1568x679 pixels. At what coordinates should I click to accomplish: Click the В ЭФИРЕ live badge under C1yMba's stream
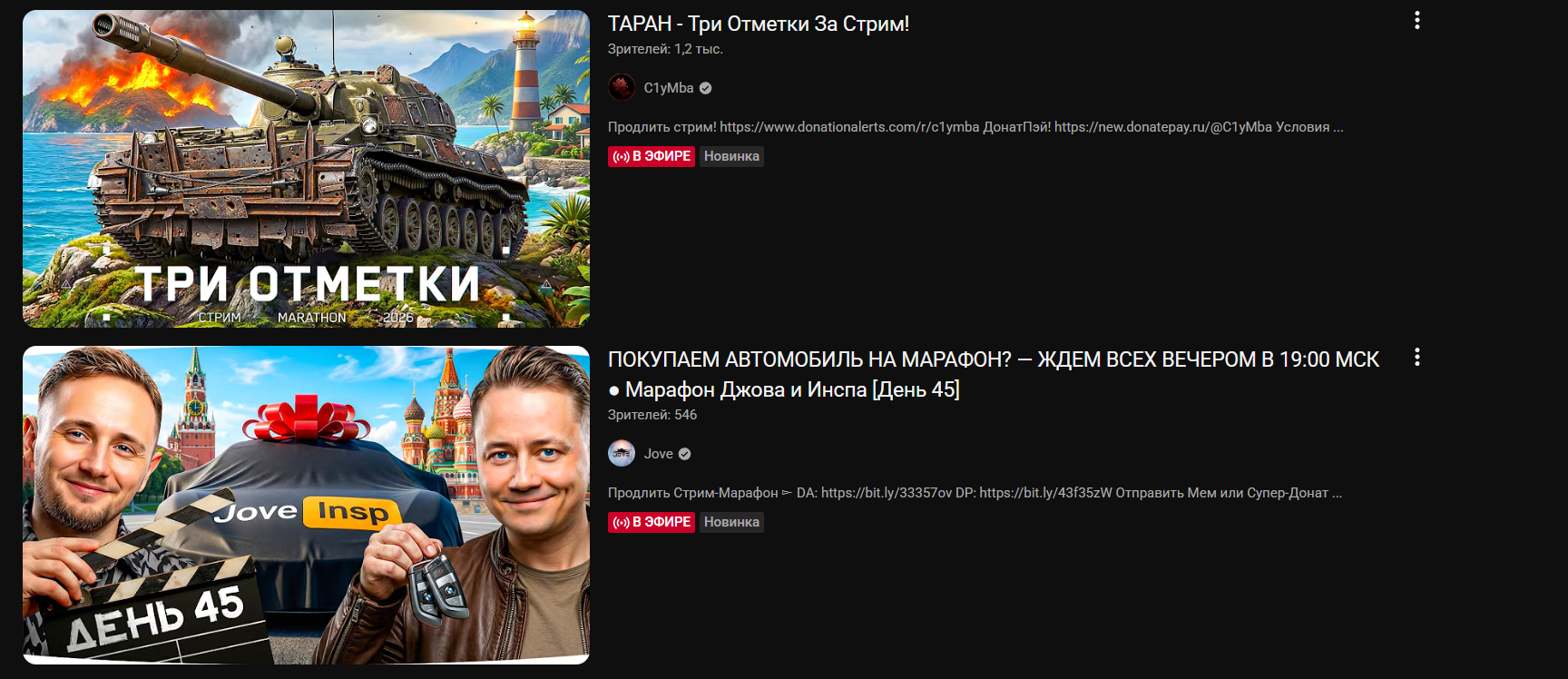coord(652,156)
